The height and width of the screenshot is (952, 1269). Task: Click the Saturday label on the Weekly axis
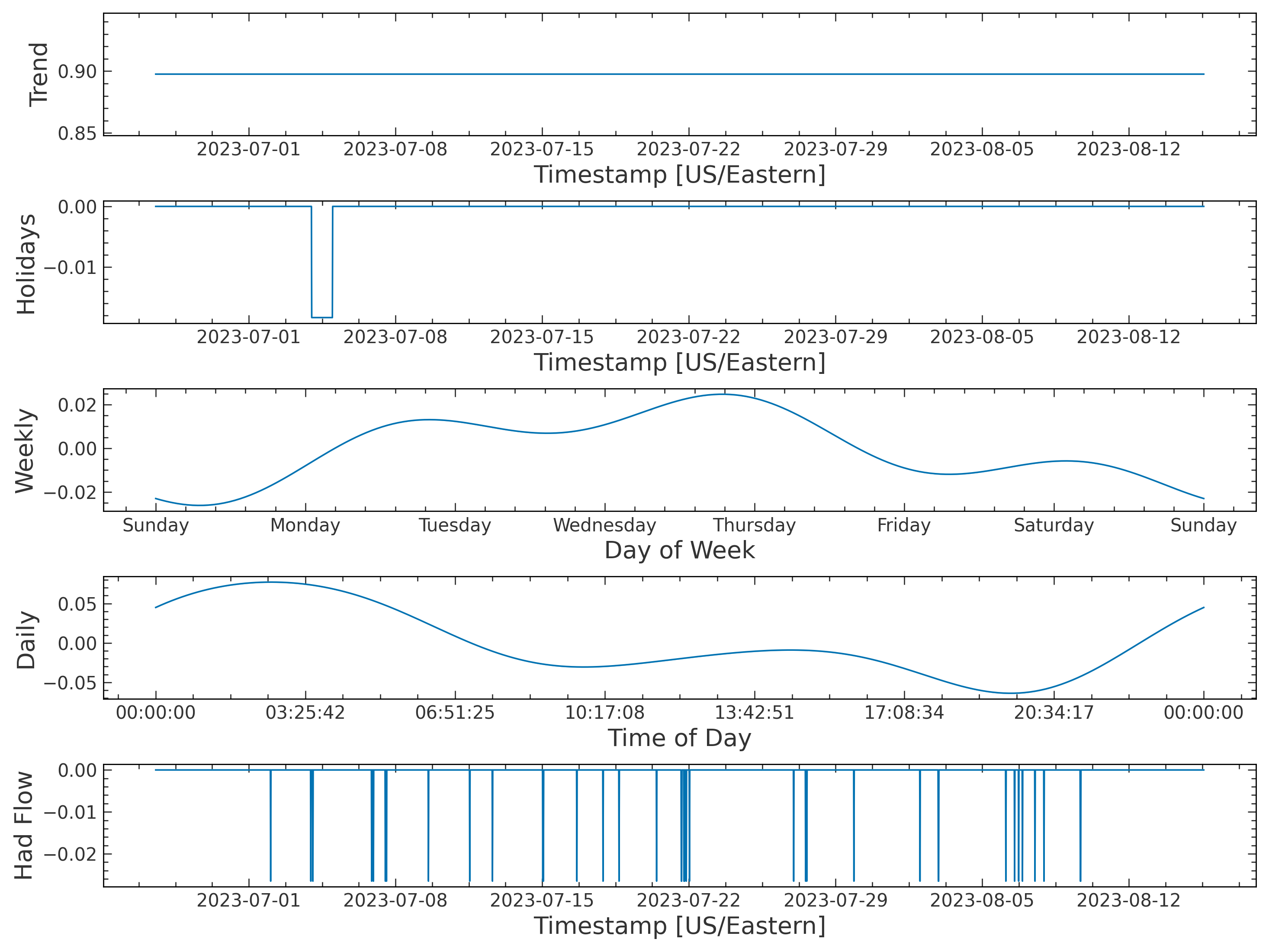pyautogui.click(x=1054, y=526)
